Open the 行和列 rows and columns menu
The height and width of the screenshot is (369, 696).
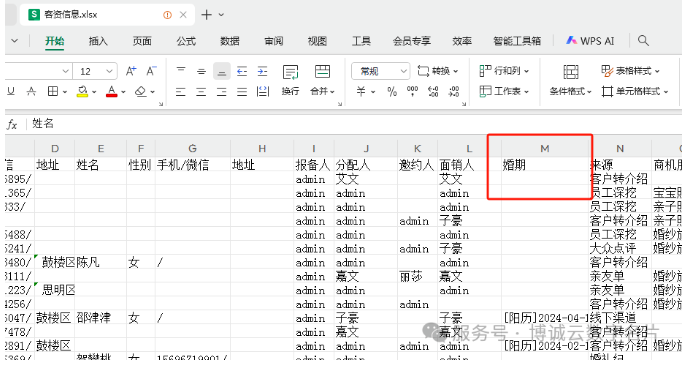pos(504,71)
